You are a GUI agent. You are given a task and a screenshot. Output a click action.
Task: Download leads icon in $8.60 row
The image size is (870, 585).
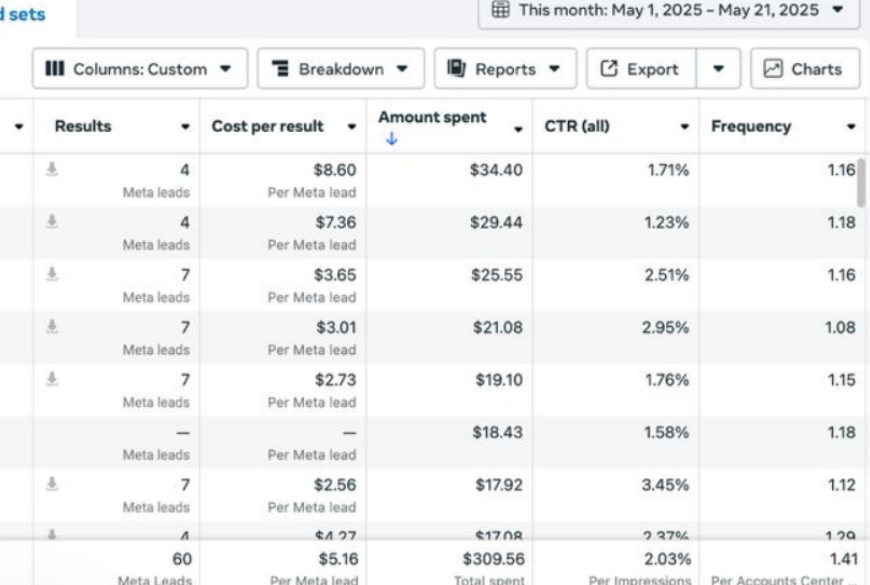tap(52, 170)
